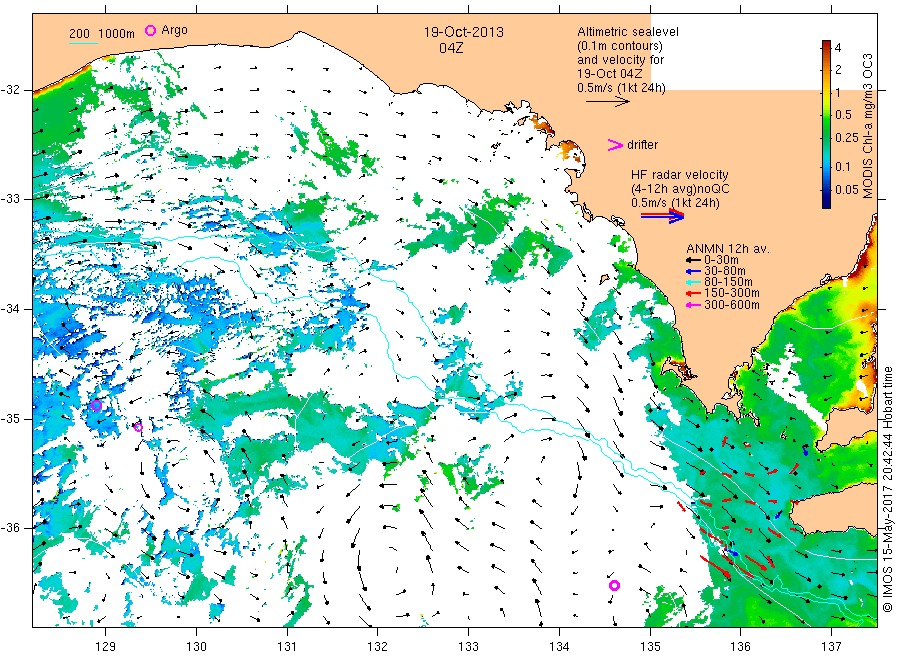Click the -36 latitude axis label
This screenshot has height=660, width=900.
[x=10, y=527]
